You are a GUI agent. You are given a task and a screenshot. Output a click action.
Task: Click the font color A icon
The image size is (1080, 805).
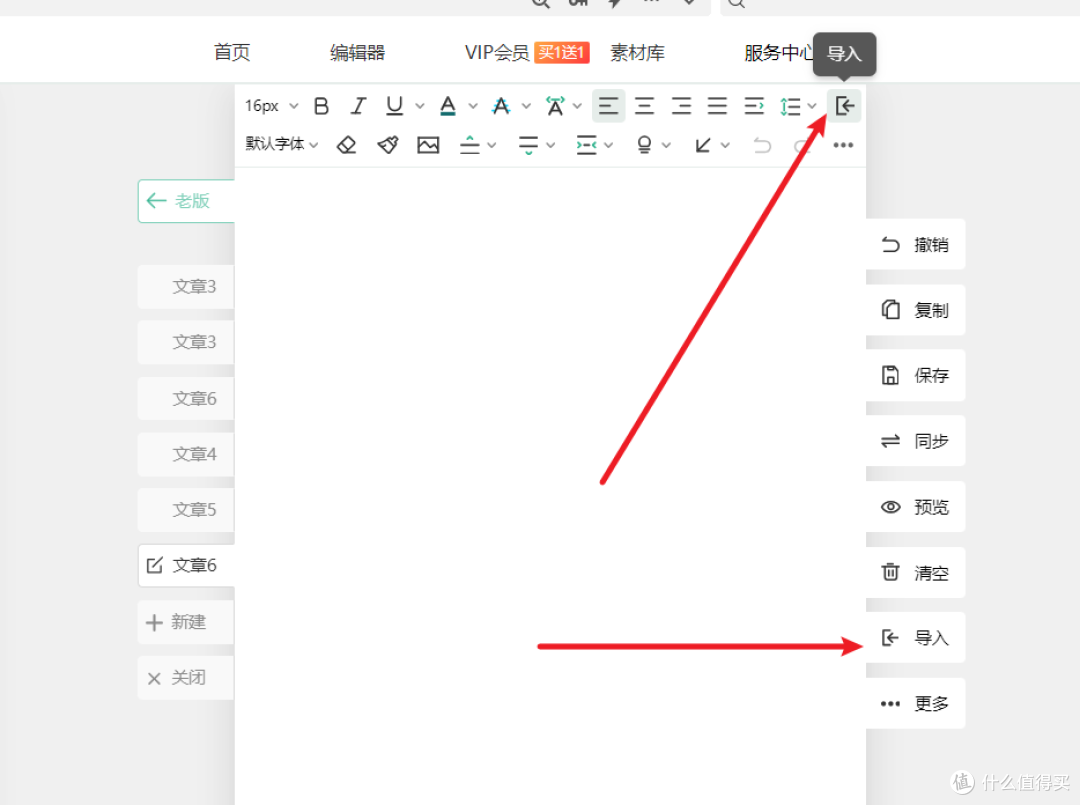click(448, 106)
